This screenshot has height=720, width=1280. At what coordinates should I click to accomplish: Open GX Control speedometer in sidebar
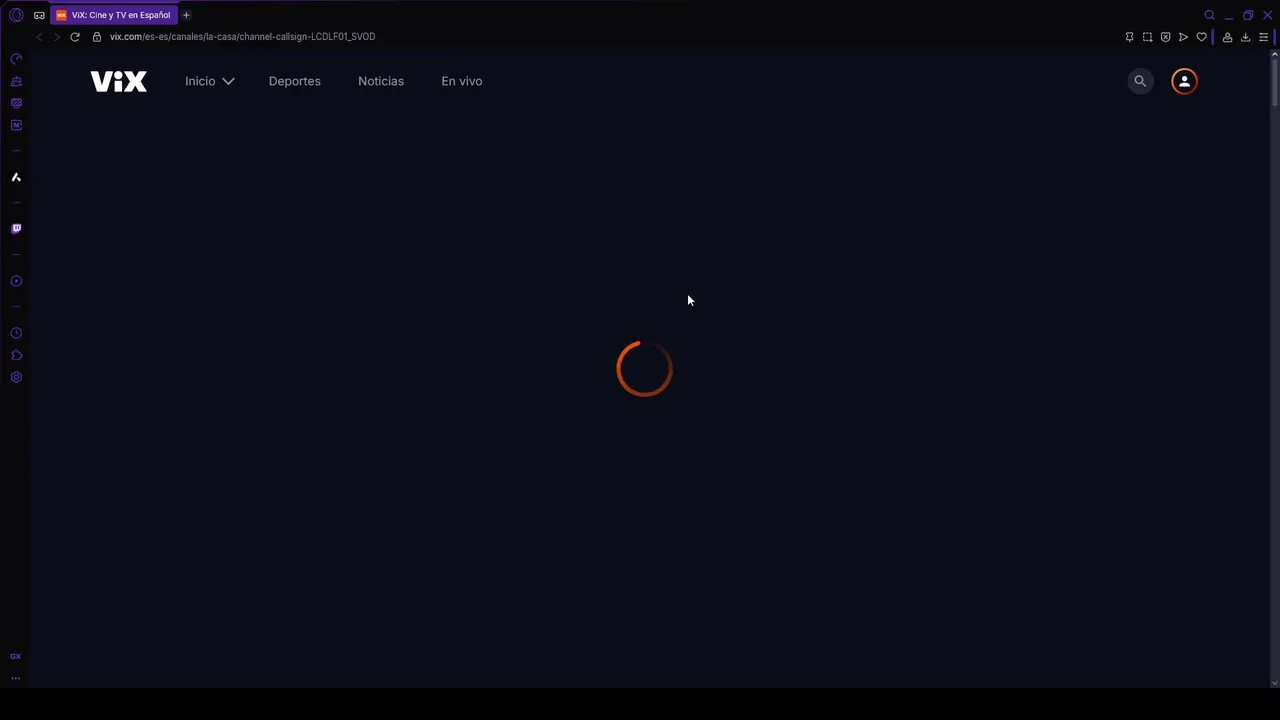click(16, 59)
